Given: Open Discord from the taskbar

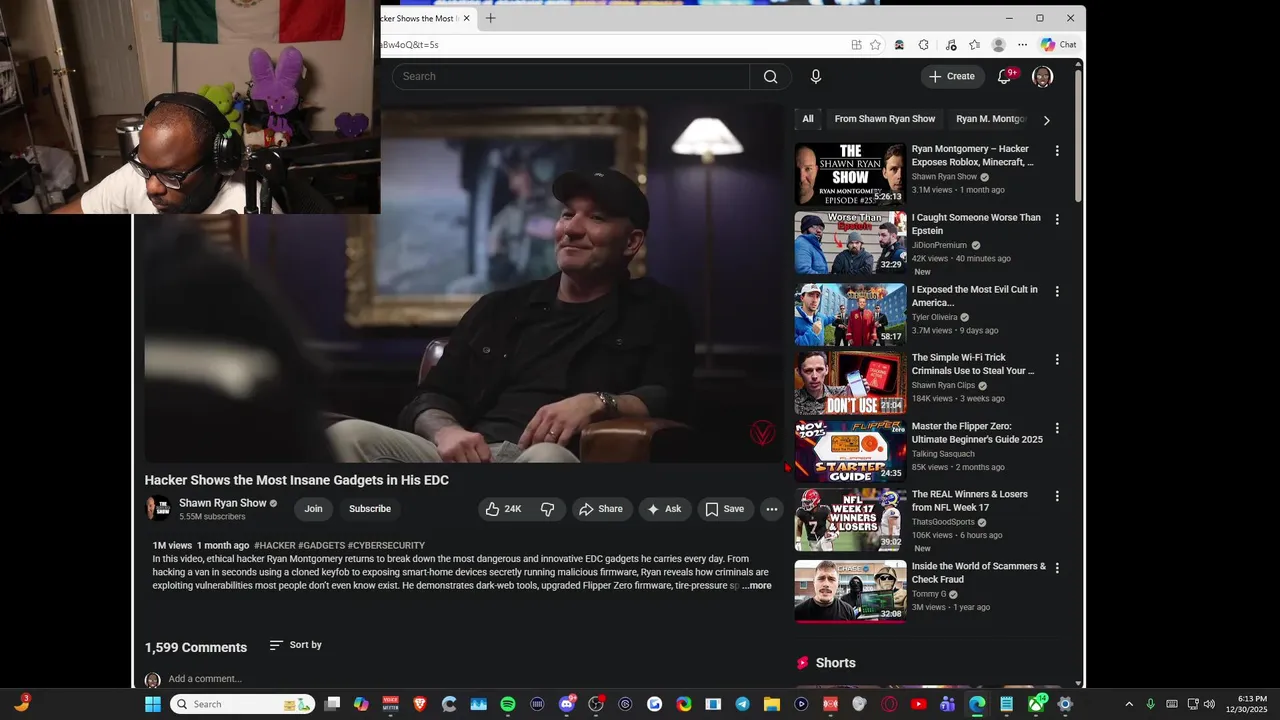Looking at the screenshot, I should click(567, 704).
